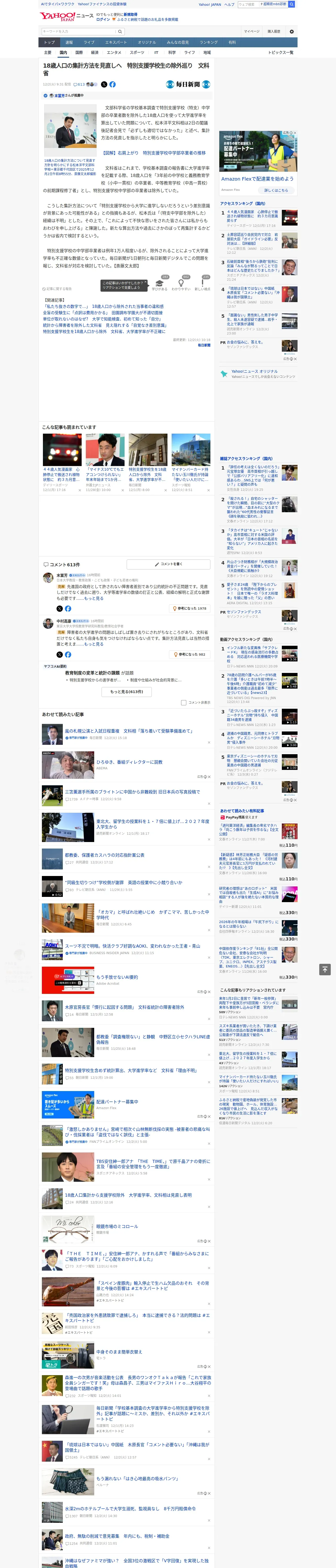Click the 末冨芳 recommender avatar above article
The width and height of the screenshot is (336, 1568).
[51, 96]
